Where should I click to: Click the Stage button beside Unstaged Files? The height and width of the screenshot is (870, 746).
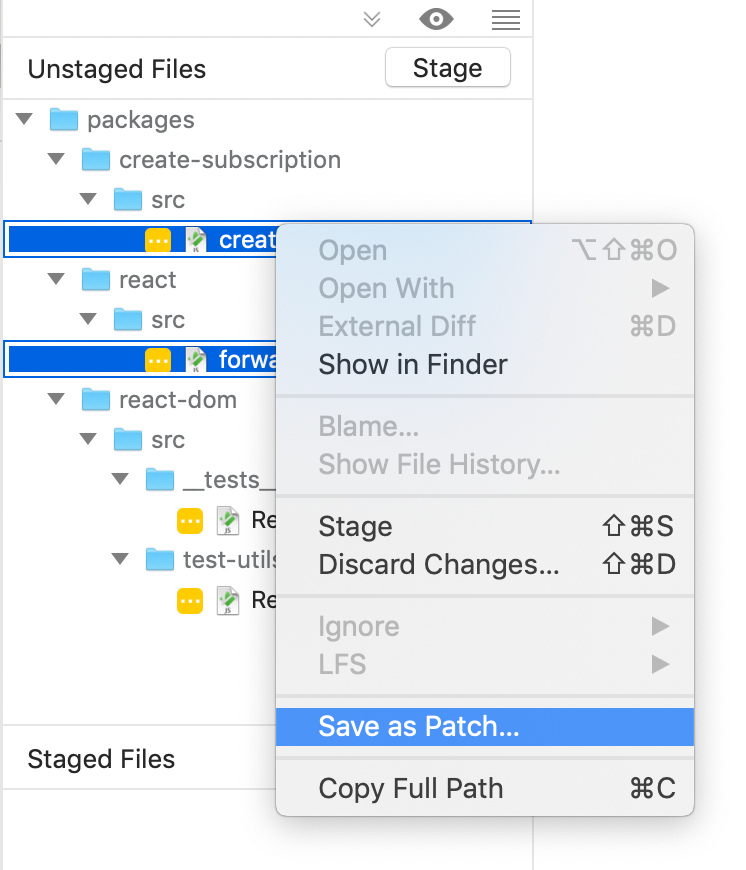(448, 68)
